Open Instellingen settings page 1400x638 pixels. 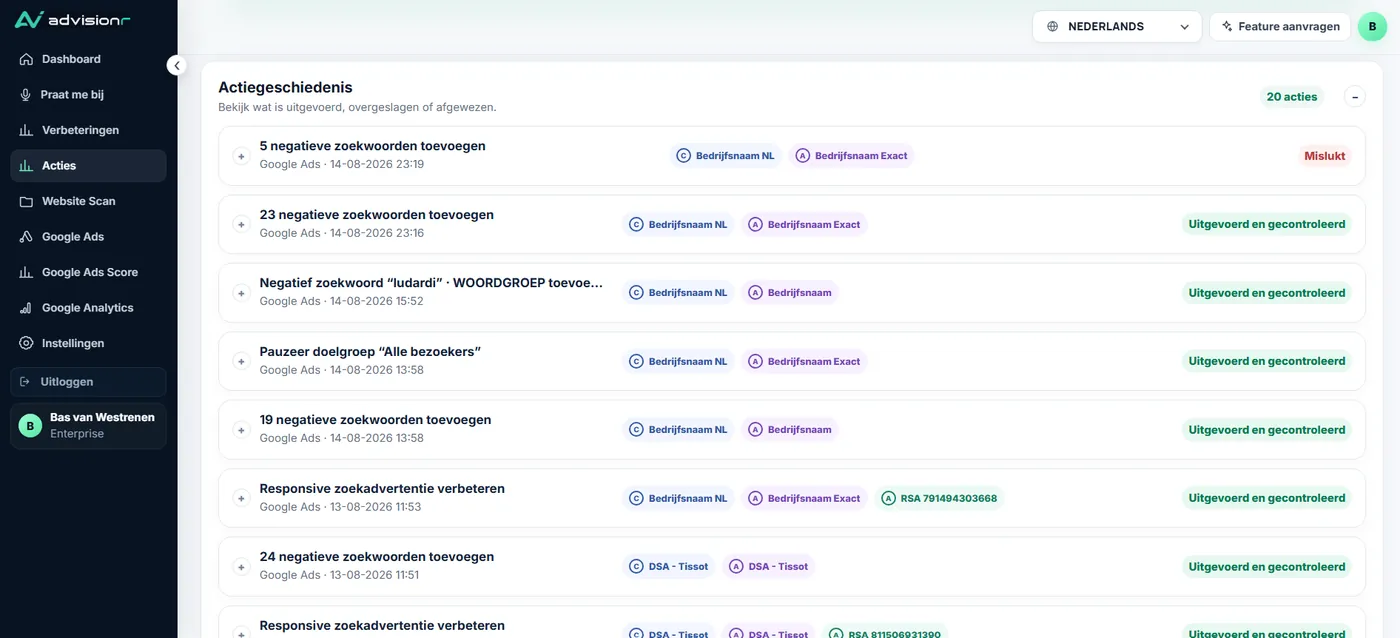coord(88,343)
